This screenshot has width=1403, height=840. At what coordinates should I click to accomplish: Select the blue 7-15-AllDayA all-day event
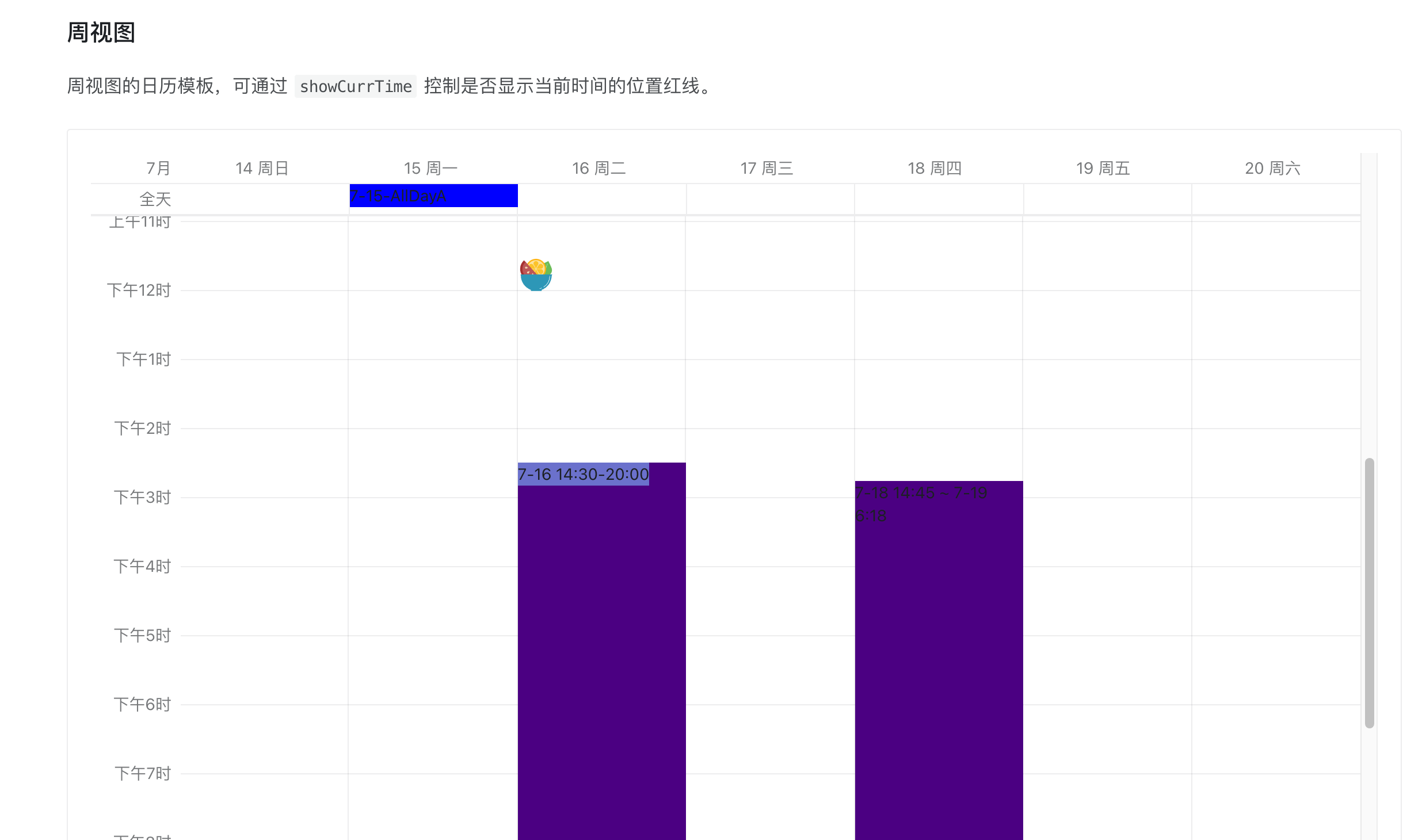coord(432,196)
